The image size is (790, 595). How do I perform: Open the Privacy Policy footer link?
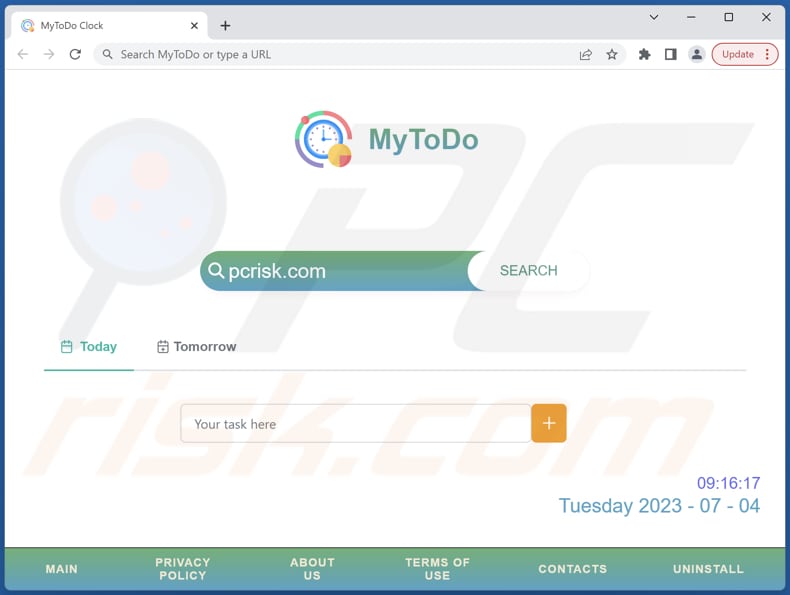pos(183,569)
